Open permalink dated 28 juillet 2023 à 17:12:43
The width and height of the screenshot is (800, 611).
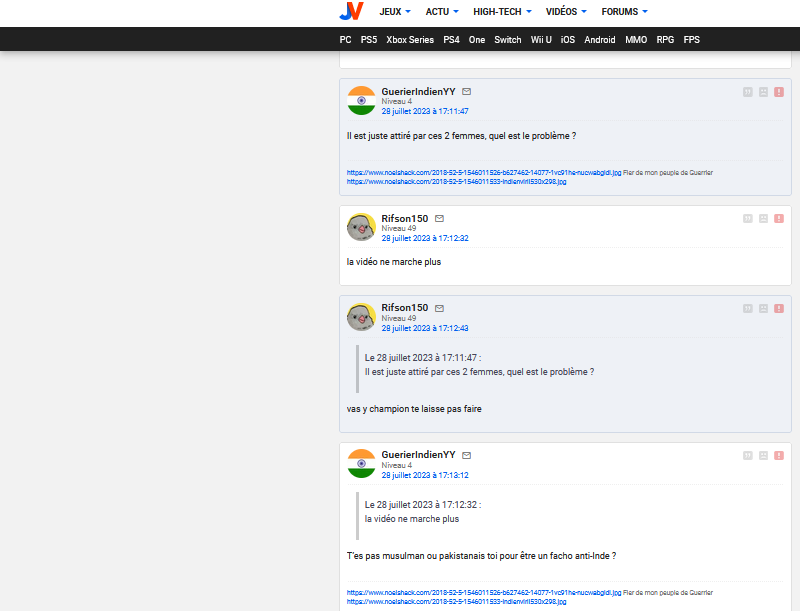pyautogui.click(x=425, y=328)
